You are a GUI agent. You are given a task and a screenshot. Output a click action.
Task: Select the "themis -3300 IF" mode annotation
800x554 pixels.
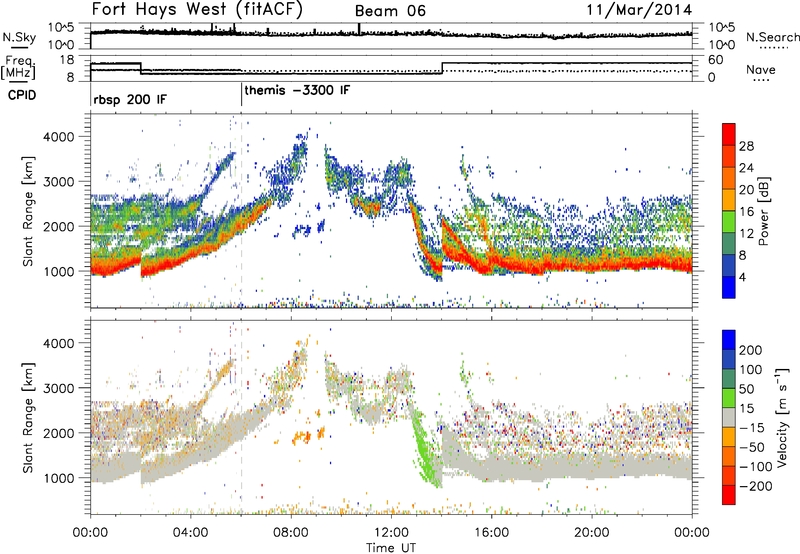(297, 90)
